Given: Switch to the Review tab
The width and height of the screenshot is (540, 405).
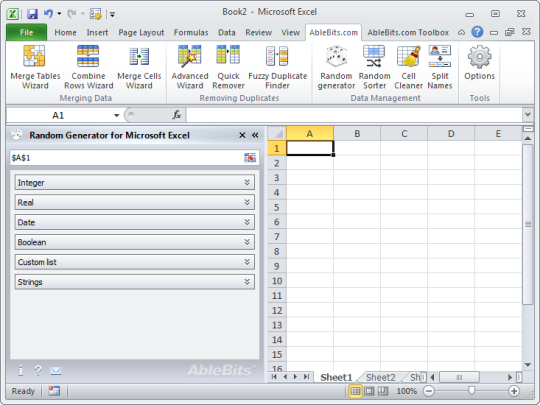Looking at the screenshot, I should [258, 32].
